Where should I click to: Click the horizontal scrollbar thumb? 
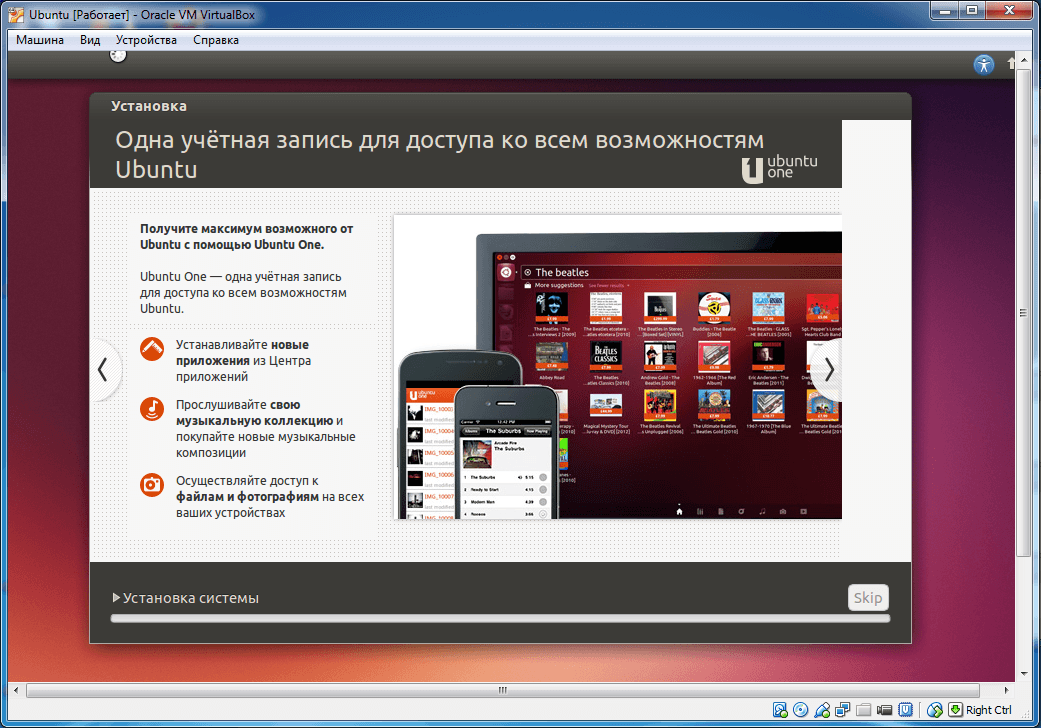pos(503,690)
